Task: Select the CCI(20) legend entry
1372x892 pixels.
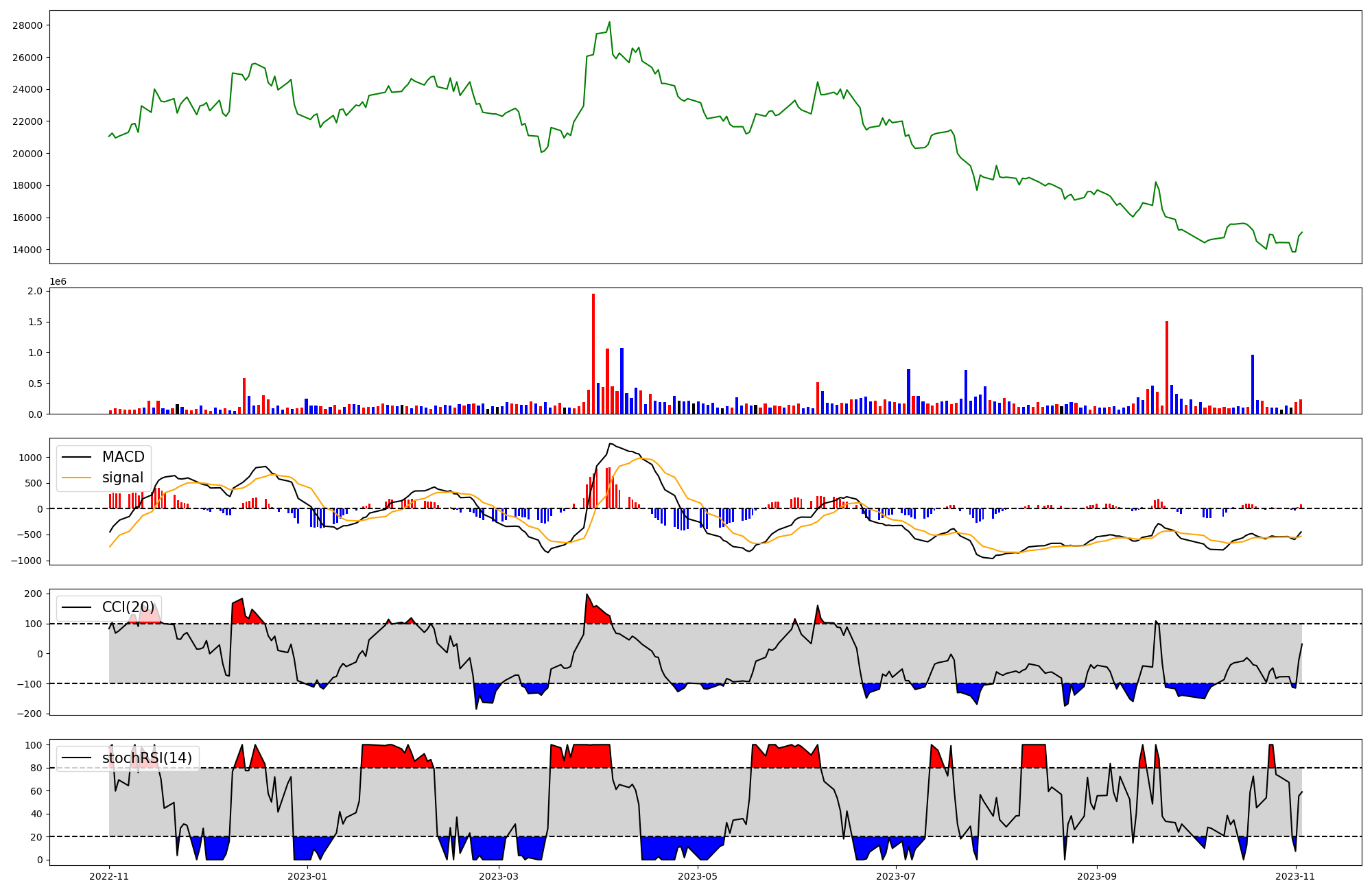Action: pos(128,607)
